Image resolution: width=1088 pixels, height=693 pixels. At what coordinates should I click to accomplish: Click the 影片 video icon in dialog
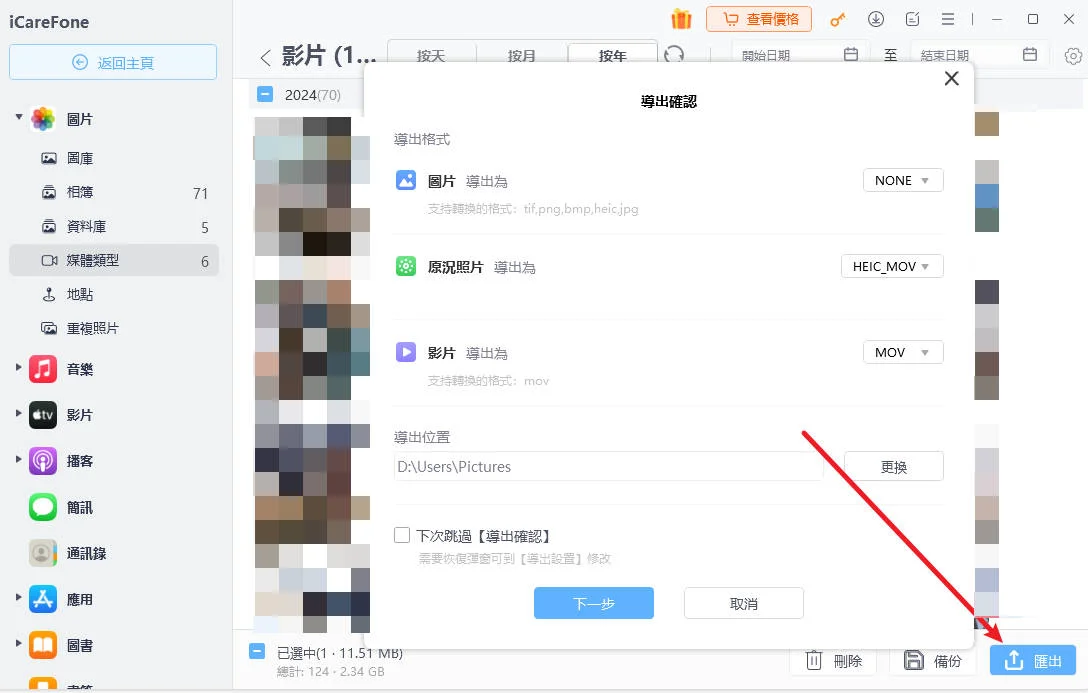(406, 352)
